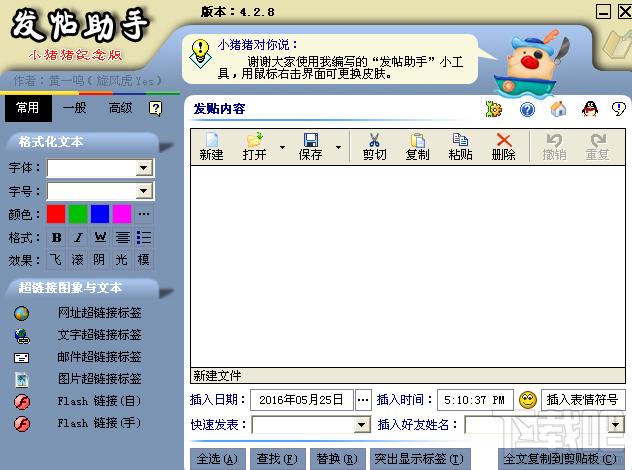Viewport: 632px width, 470px height.
Task: Open the settings gear icon in header
Action: (x=493, y=109)
